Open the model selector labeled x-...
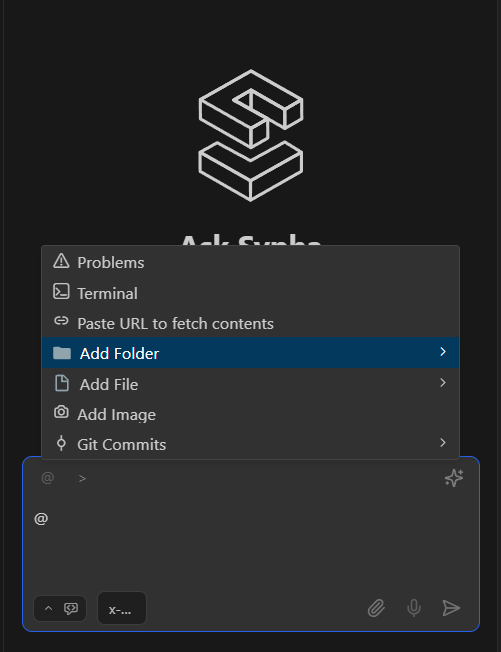The width and height of the screenshot is (501, 652). pyautogui.click(x=122, y=608)
